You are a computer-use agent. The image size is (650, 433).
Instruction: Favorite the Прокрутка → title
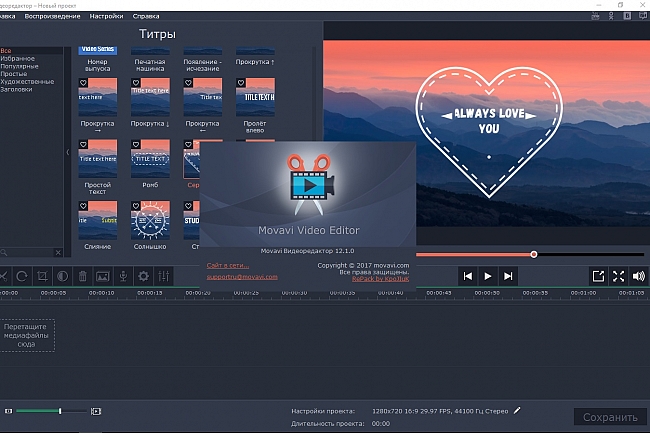pyautogui.click(x=83, y=83)
